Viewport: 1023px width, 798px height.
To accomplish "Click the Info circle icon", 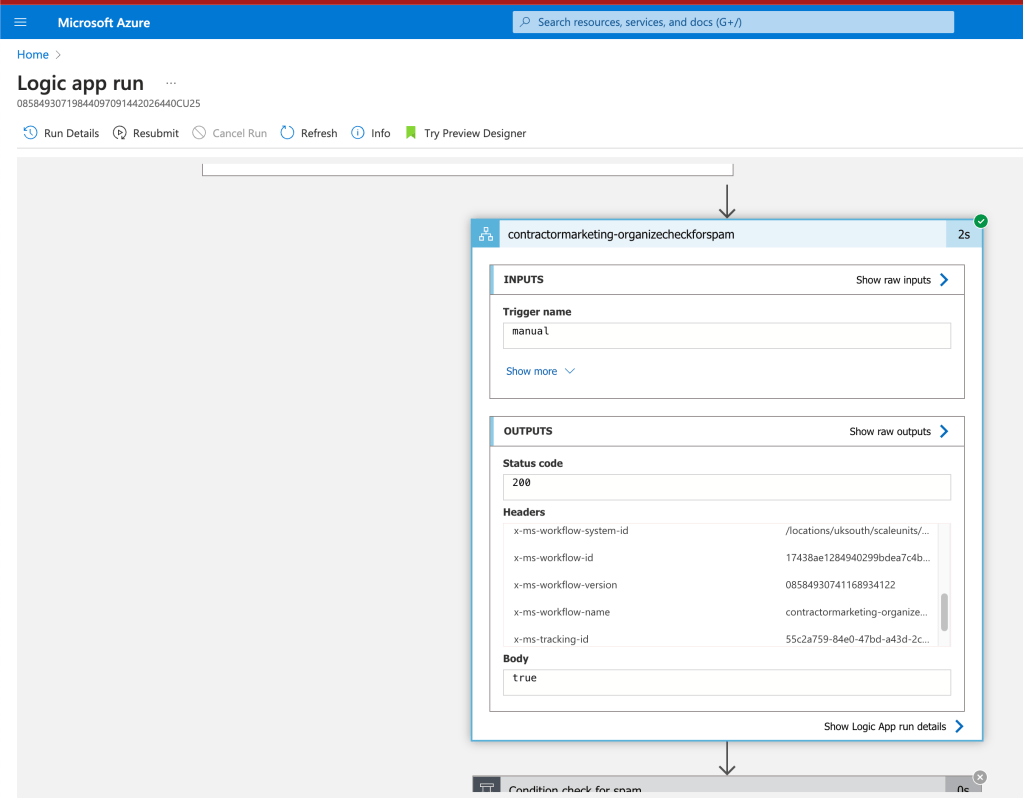I will [358, 132].
